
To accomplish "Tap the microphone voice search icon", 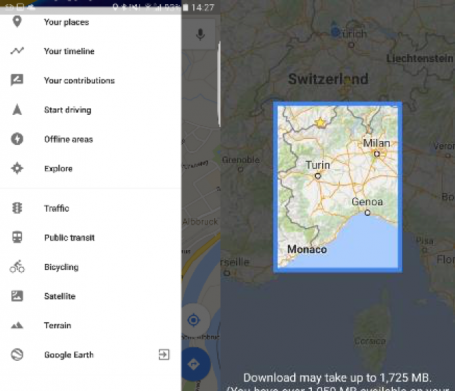I will 200,34.
